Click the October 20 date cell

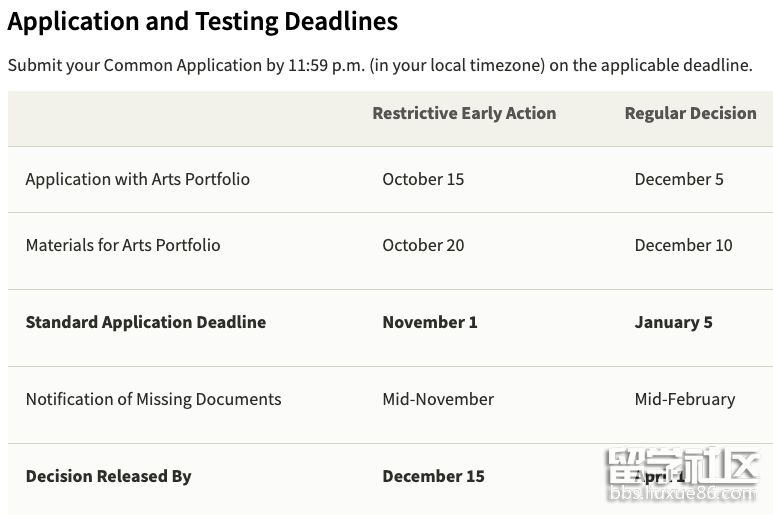[x=423, y=245]
